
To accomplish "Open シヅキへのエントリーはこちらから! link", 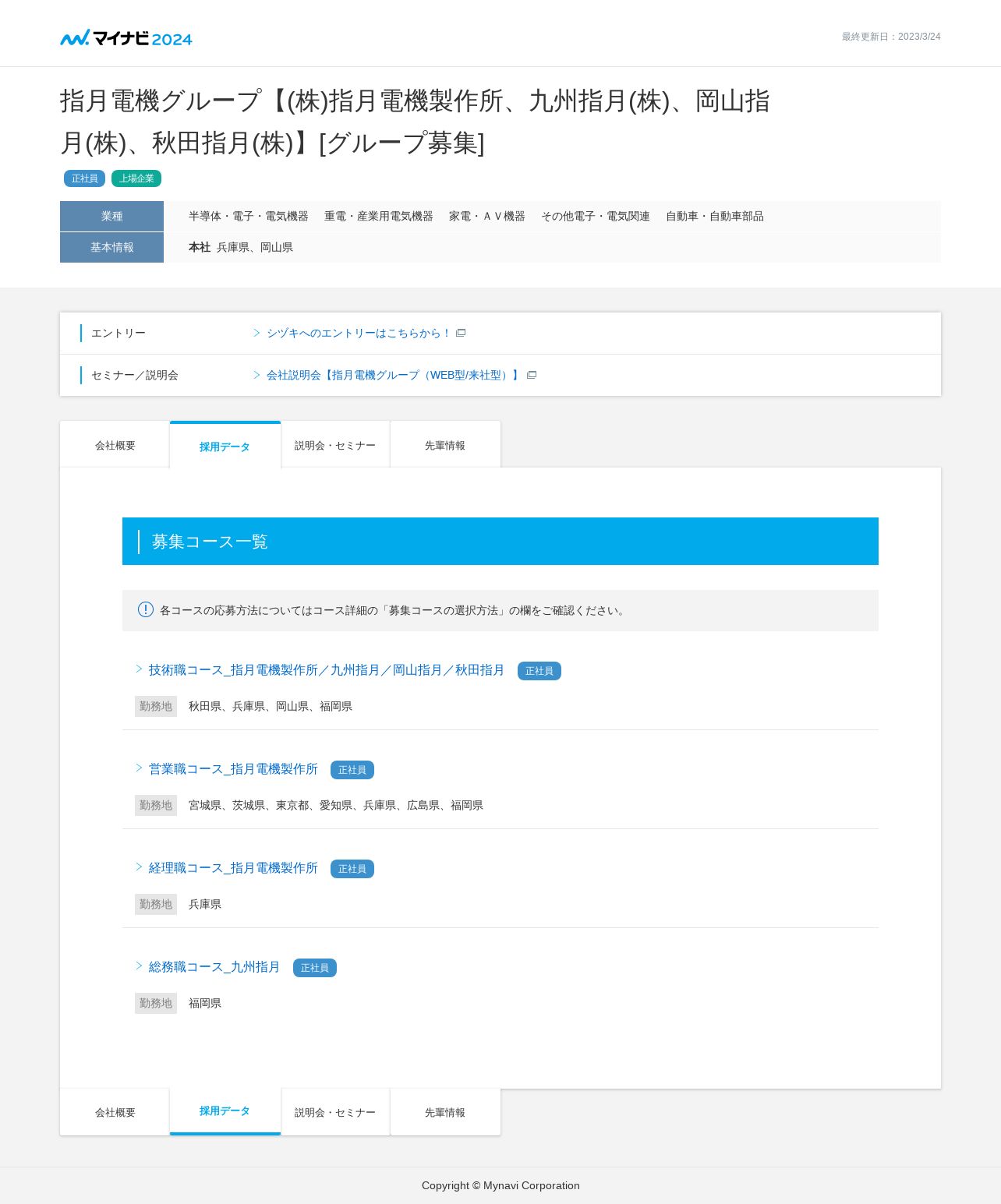I will point(359,333).
